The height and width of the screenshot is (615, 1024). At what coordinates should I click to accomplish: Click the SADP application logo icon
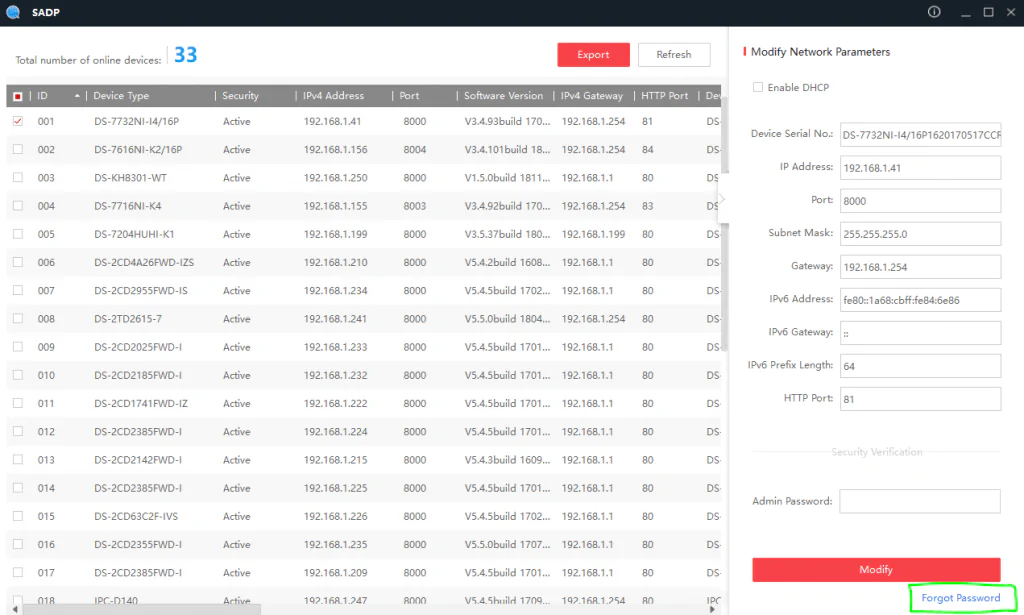tap(12, 12)
